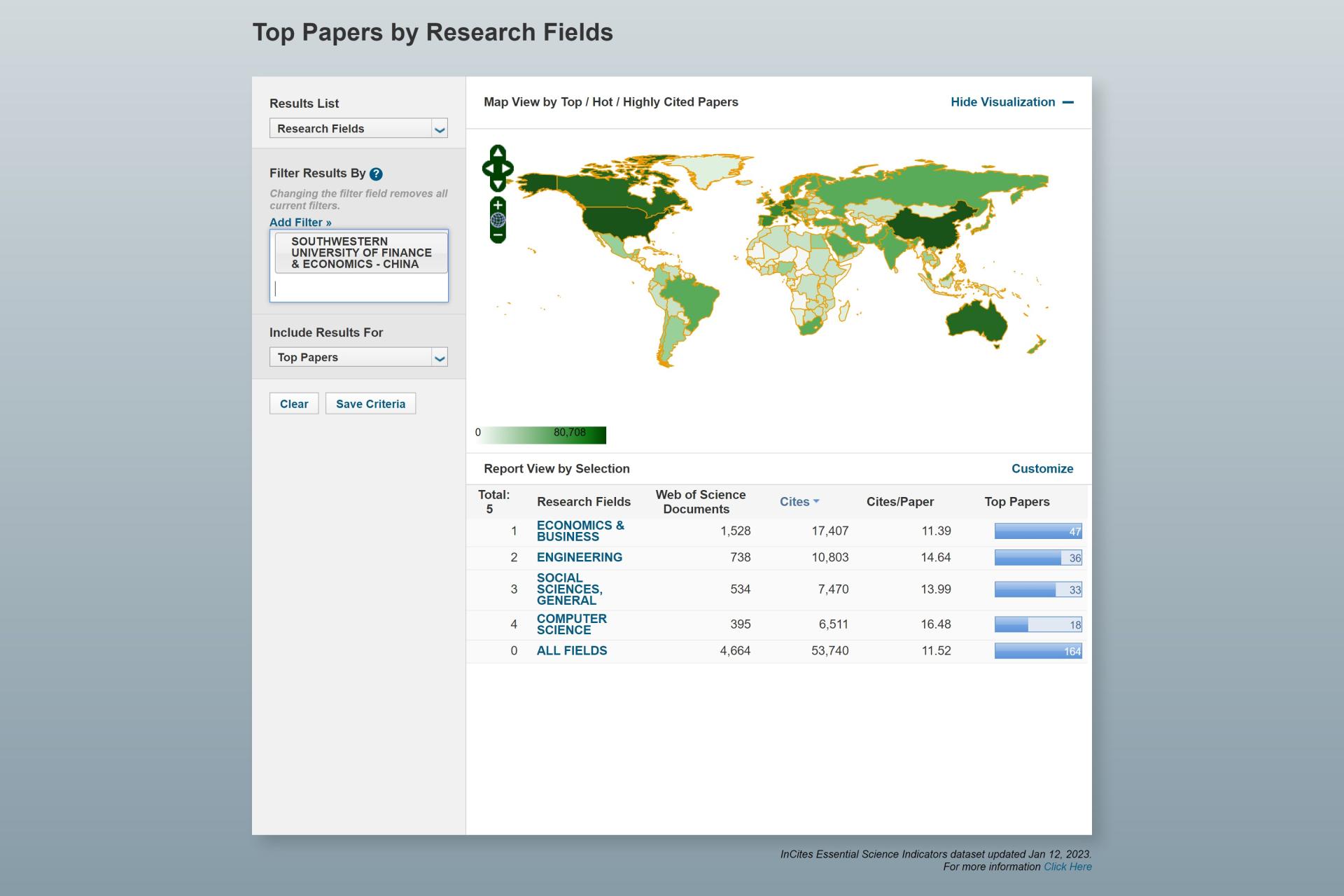Open the Filter Results By help icon

pos(376,174)
